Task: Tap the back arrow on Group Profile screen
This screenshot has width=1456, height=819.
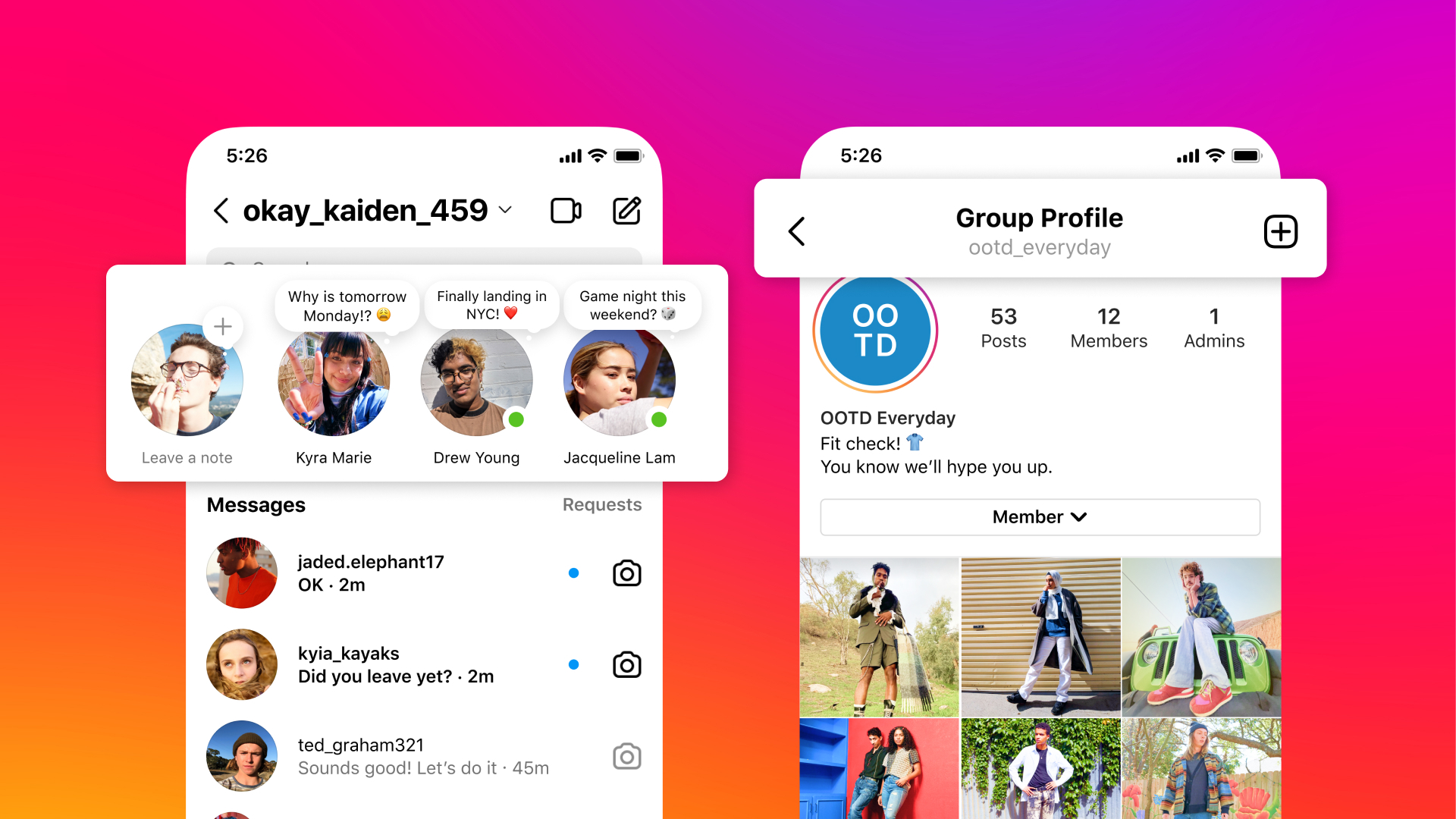Action: (x=799, y=232)
